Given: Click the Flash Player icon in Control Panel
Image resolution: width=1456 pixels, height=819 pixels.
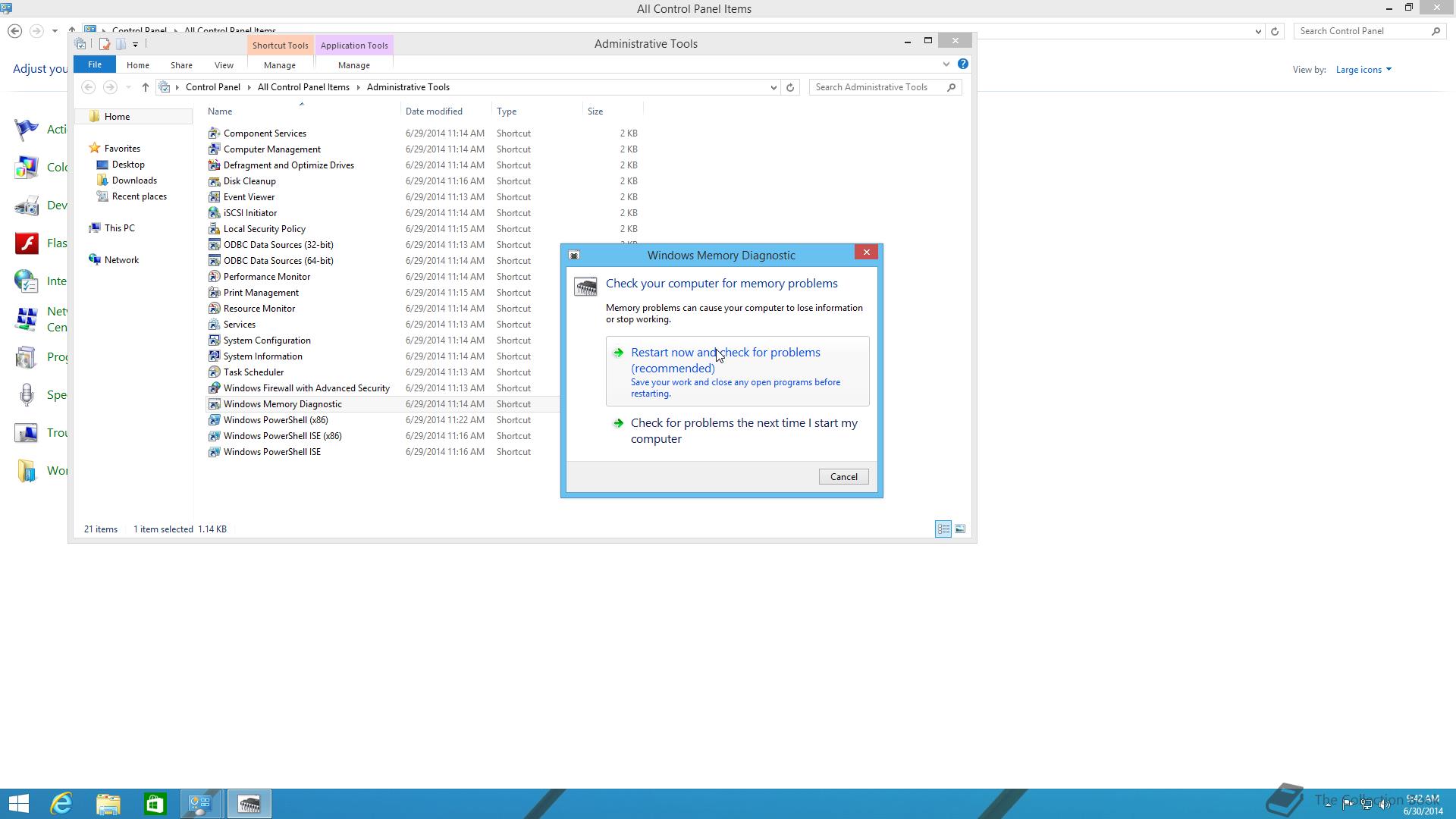Looking at the screenshot, I should (x=27, y=243).
